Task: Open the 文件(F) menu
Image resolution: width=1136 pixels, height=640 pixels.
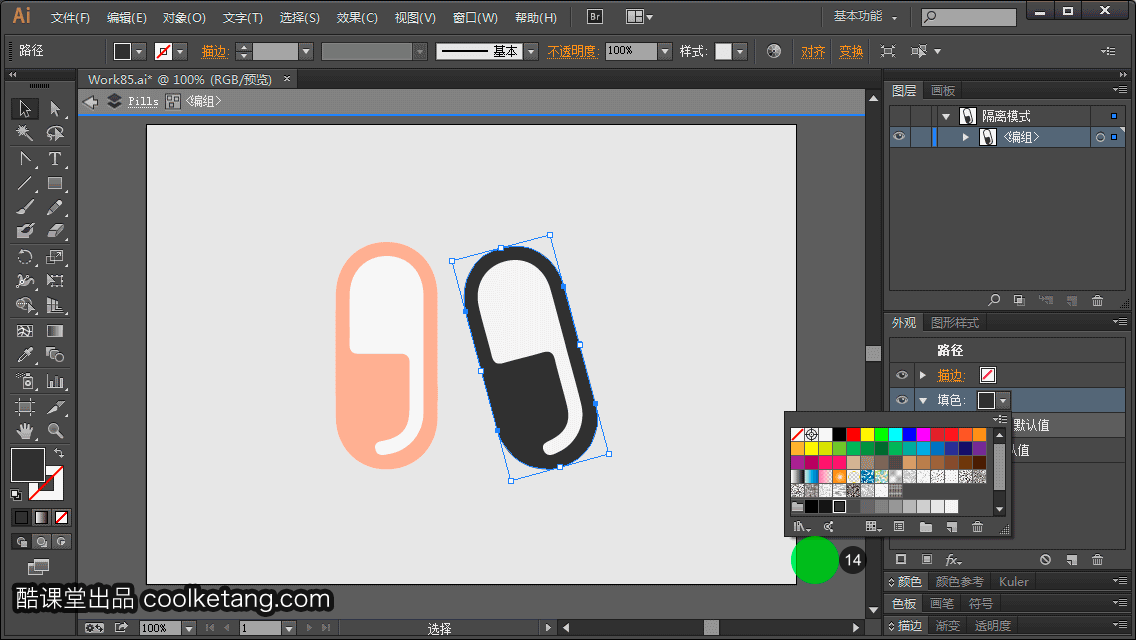Action: pos(70,17)
